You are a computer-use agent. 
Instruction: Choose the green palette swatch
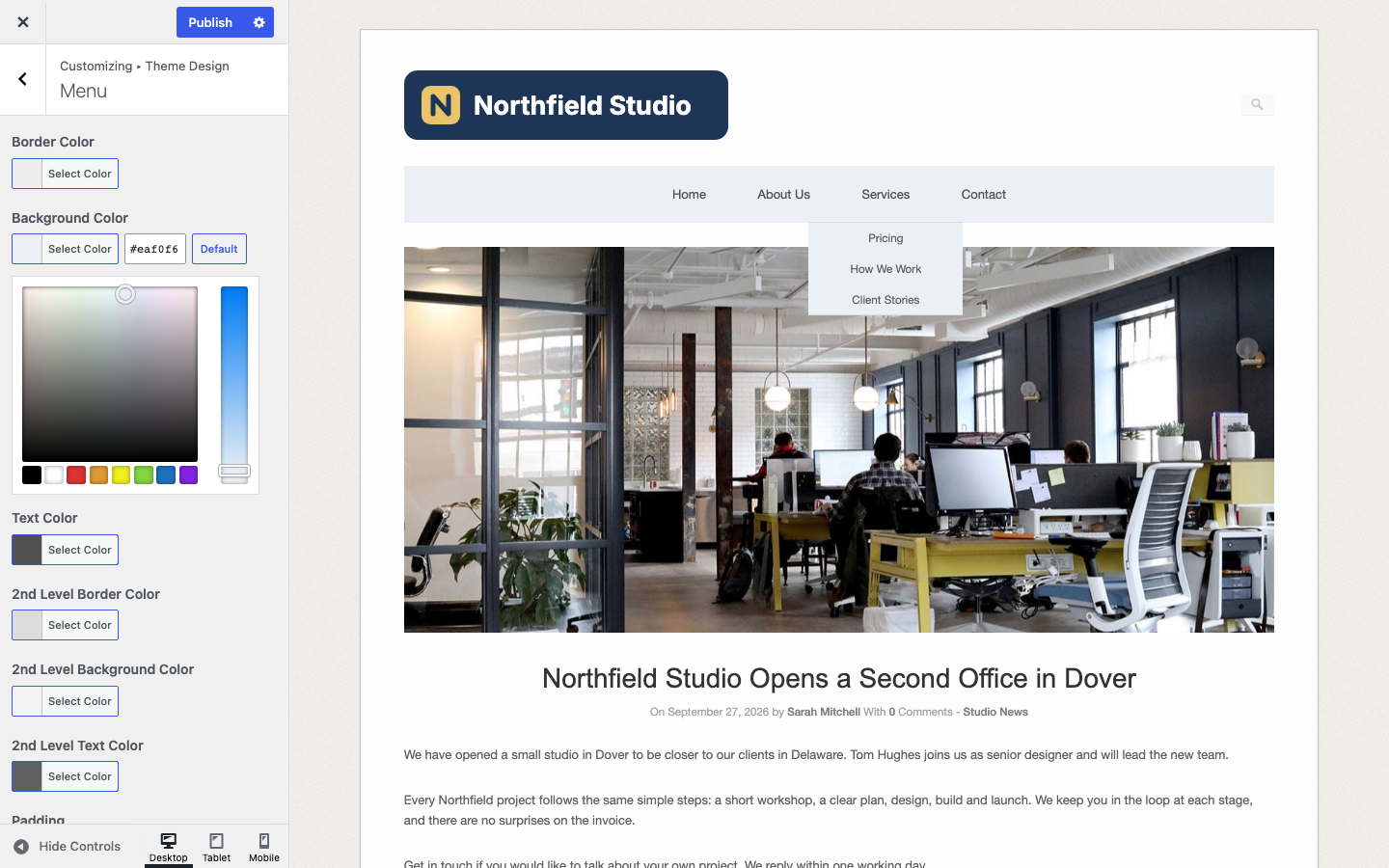coord(144,475)
